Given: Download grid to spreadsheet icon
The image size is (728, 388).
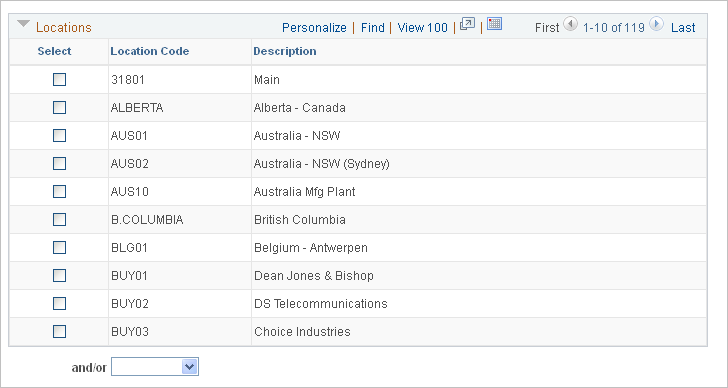Looking at the screenshot, I should pos(494,24).
